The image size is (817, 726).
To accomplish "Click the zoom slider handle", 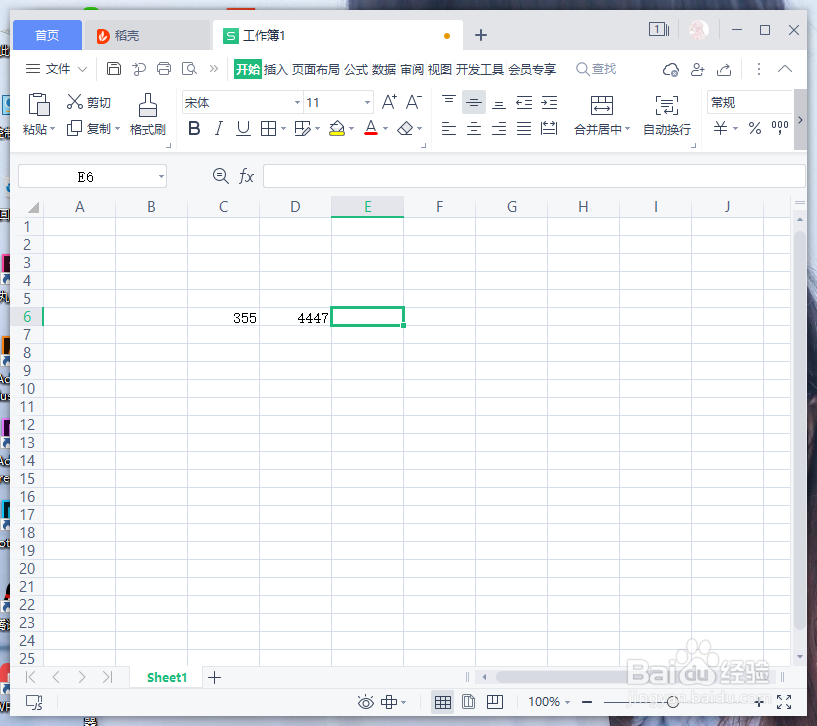I will point(673,703).
